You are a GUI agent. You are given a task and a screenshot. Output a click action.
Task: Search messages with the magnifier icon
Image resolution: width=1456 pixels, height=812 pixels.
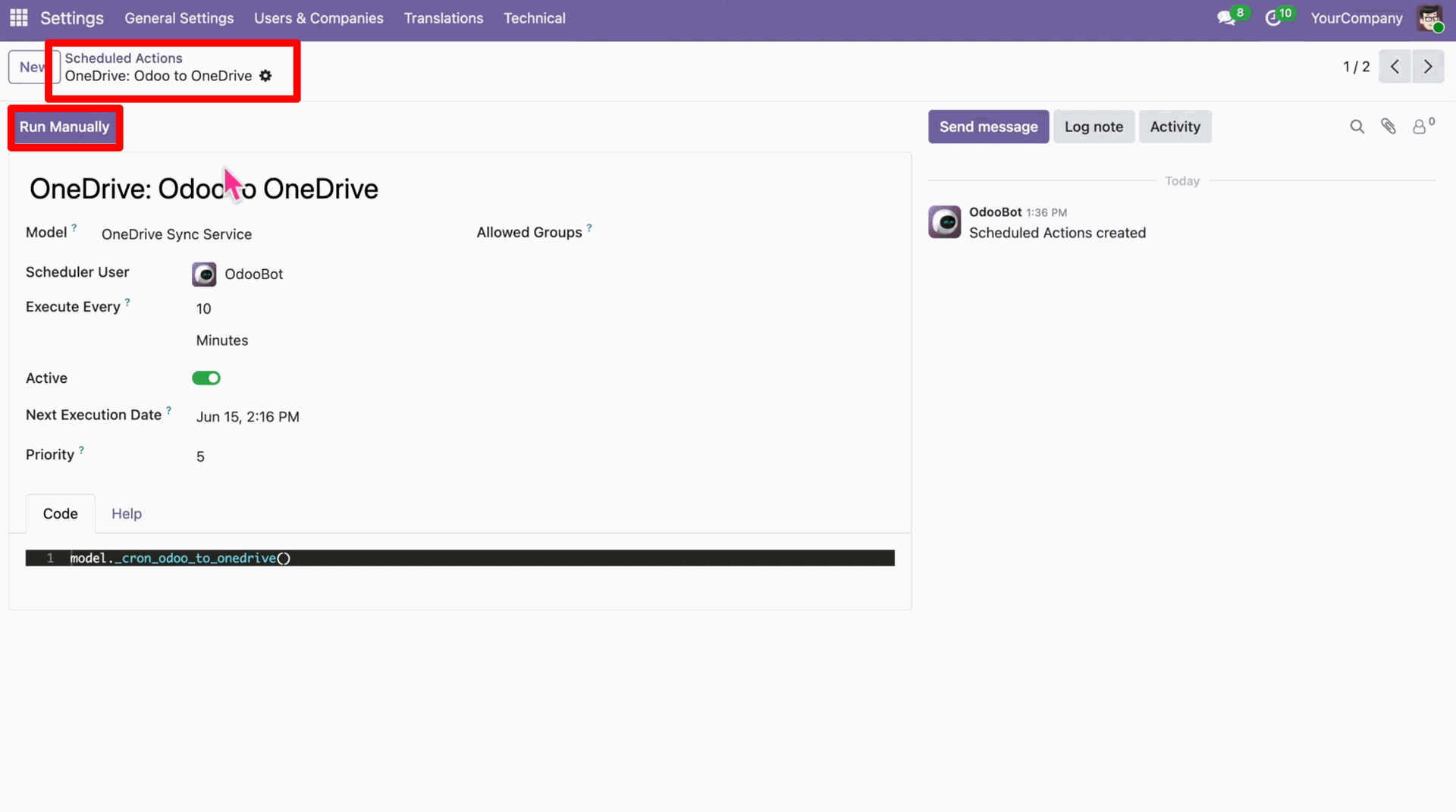pyautogui.click(x=1357, y=127)
